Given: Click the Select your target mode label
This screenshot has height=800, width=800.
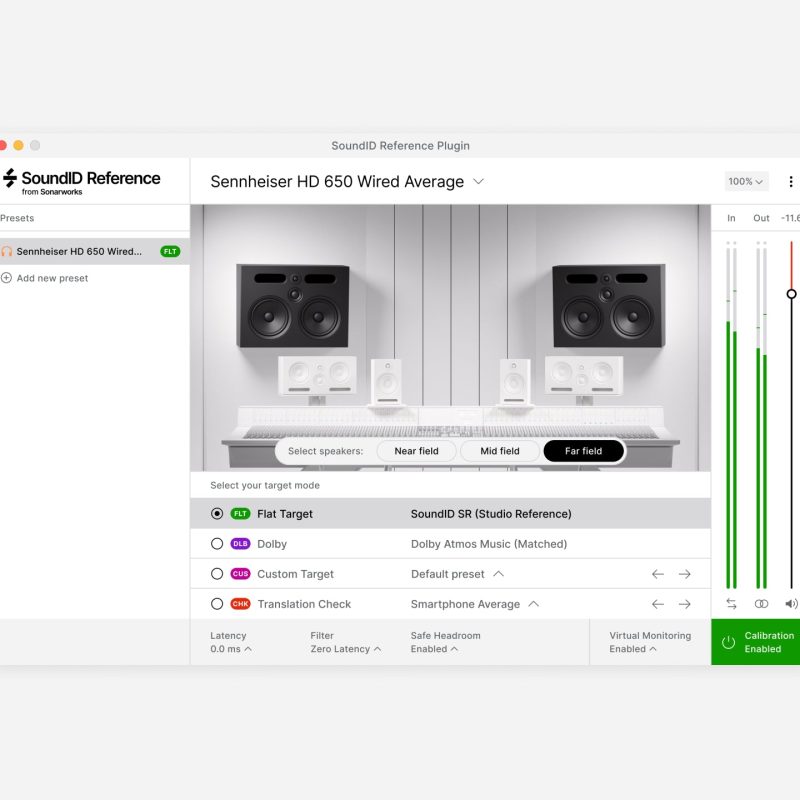Looking at the screenshot, I should pos(265,485).
